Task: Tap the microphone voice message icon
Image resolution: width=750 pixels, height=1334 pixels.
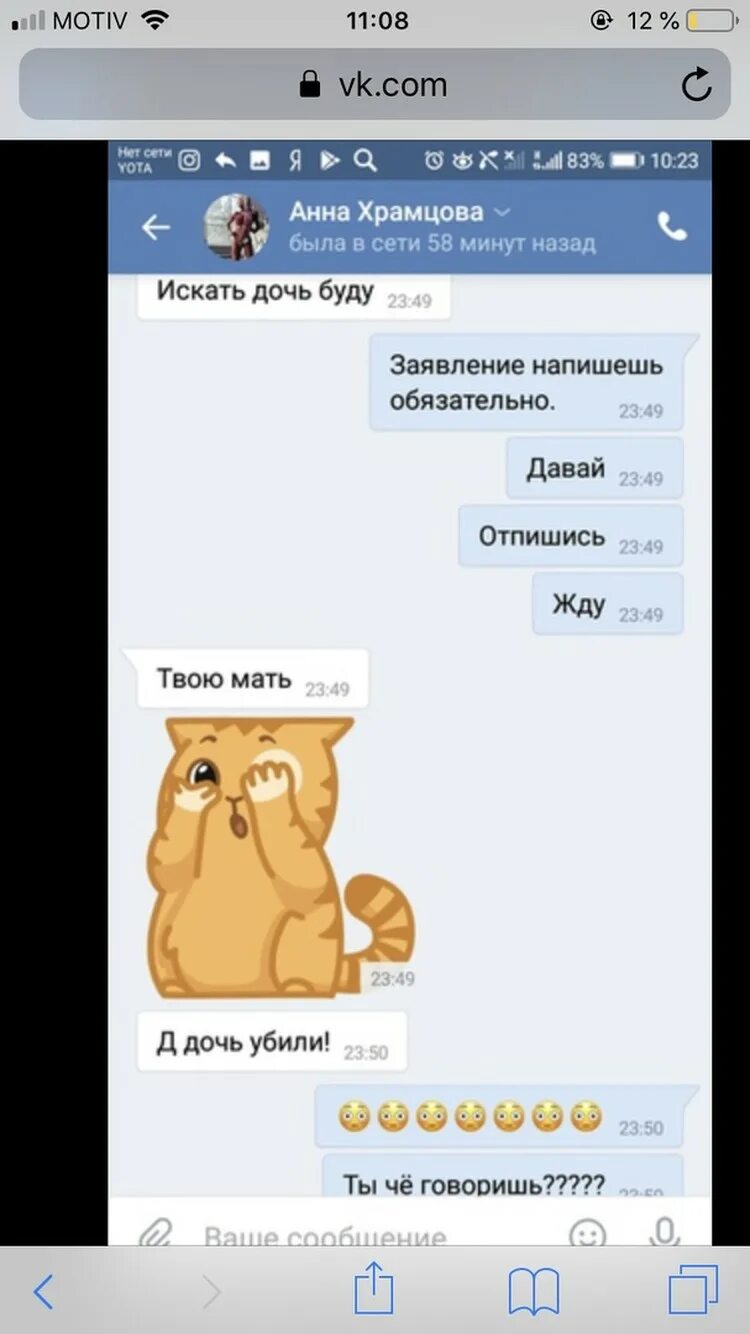Action: [x=665, y=1232]
